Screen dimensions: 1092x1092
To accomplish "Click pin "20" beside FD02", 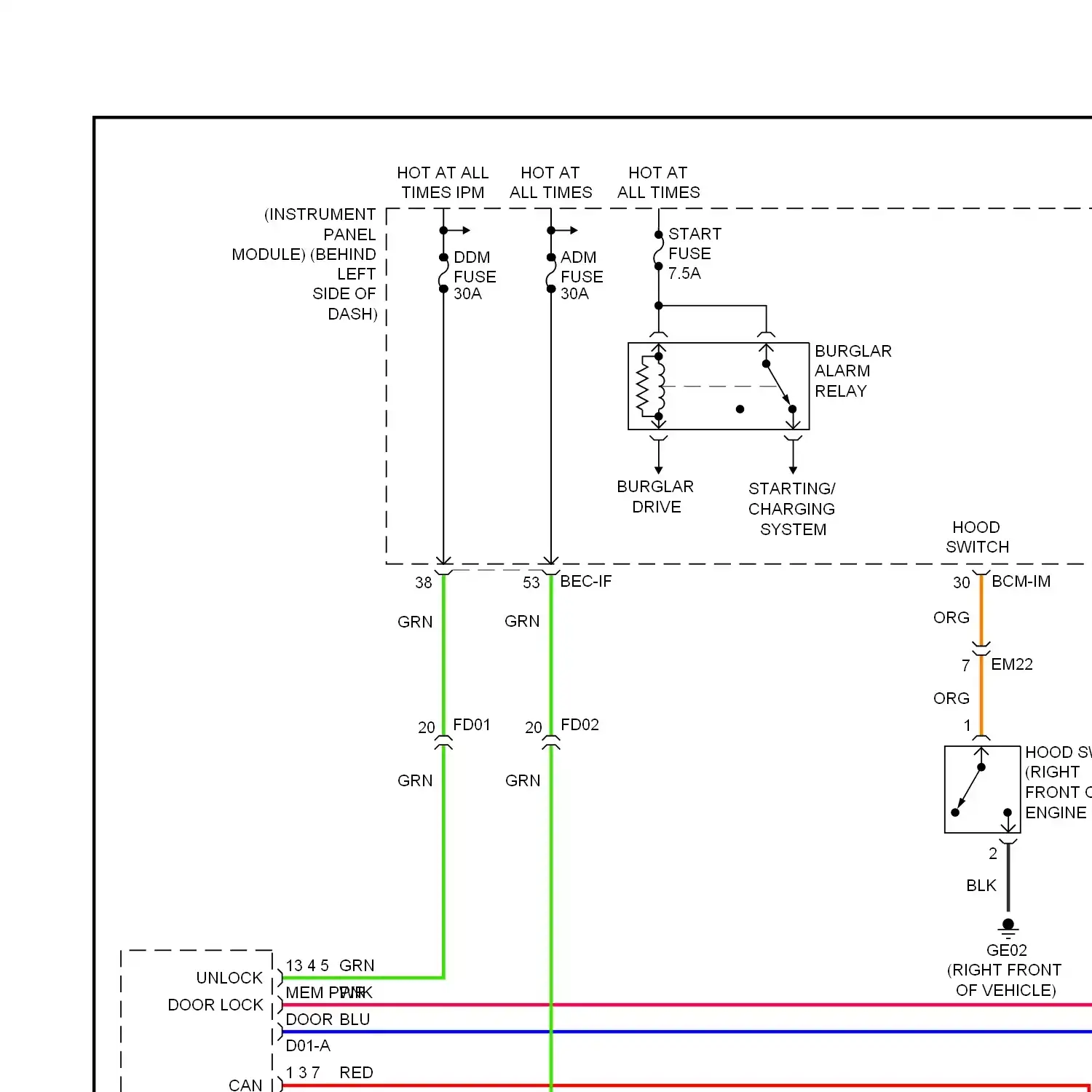I will click(x=534, y=727).
